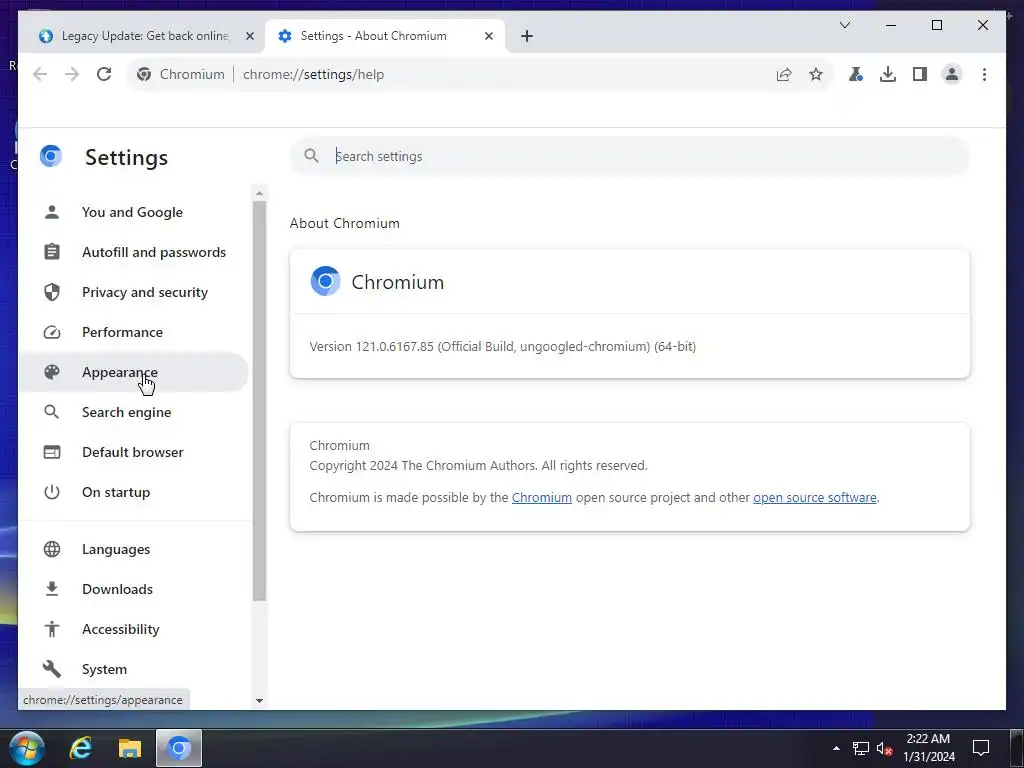Launch Internet Explorer from the taskbar
The height and width of the screenshot is (768, 1024).
[x=81, y=748]
